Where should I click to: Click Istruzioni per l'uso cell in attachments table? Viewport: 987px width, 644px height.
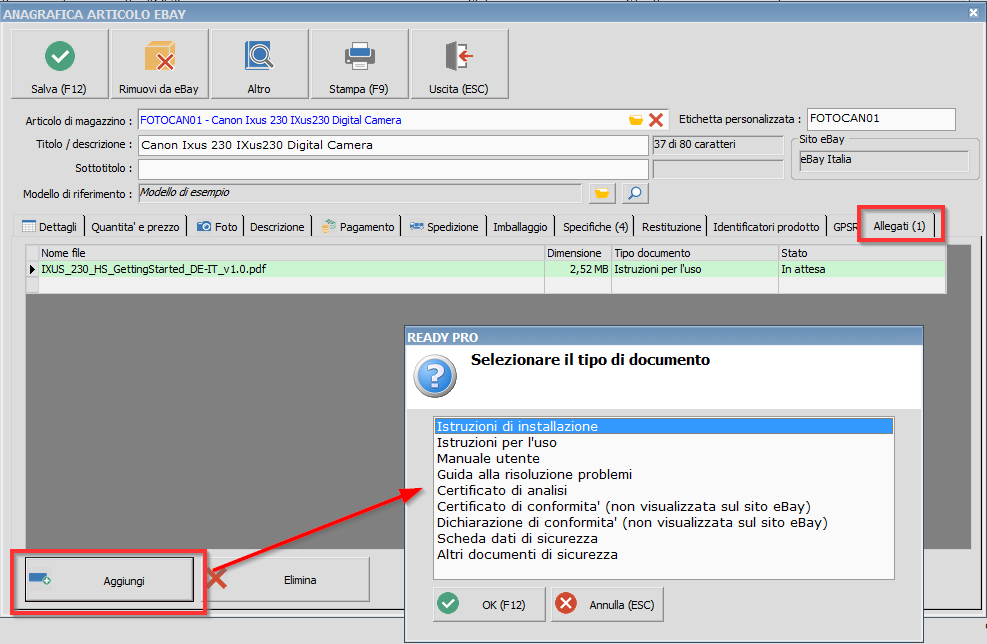tap(695, 269)
